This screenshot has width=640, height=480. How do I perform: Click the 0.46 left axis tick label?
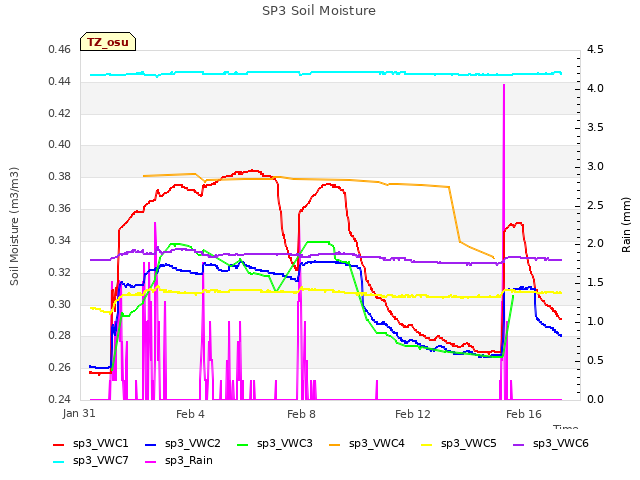point(60,50)
